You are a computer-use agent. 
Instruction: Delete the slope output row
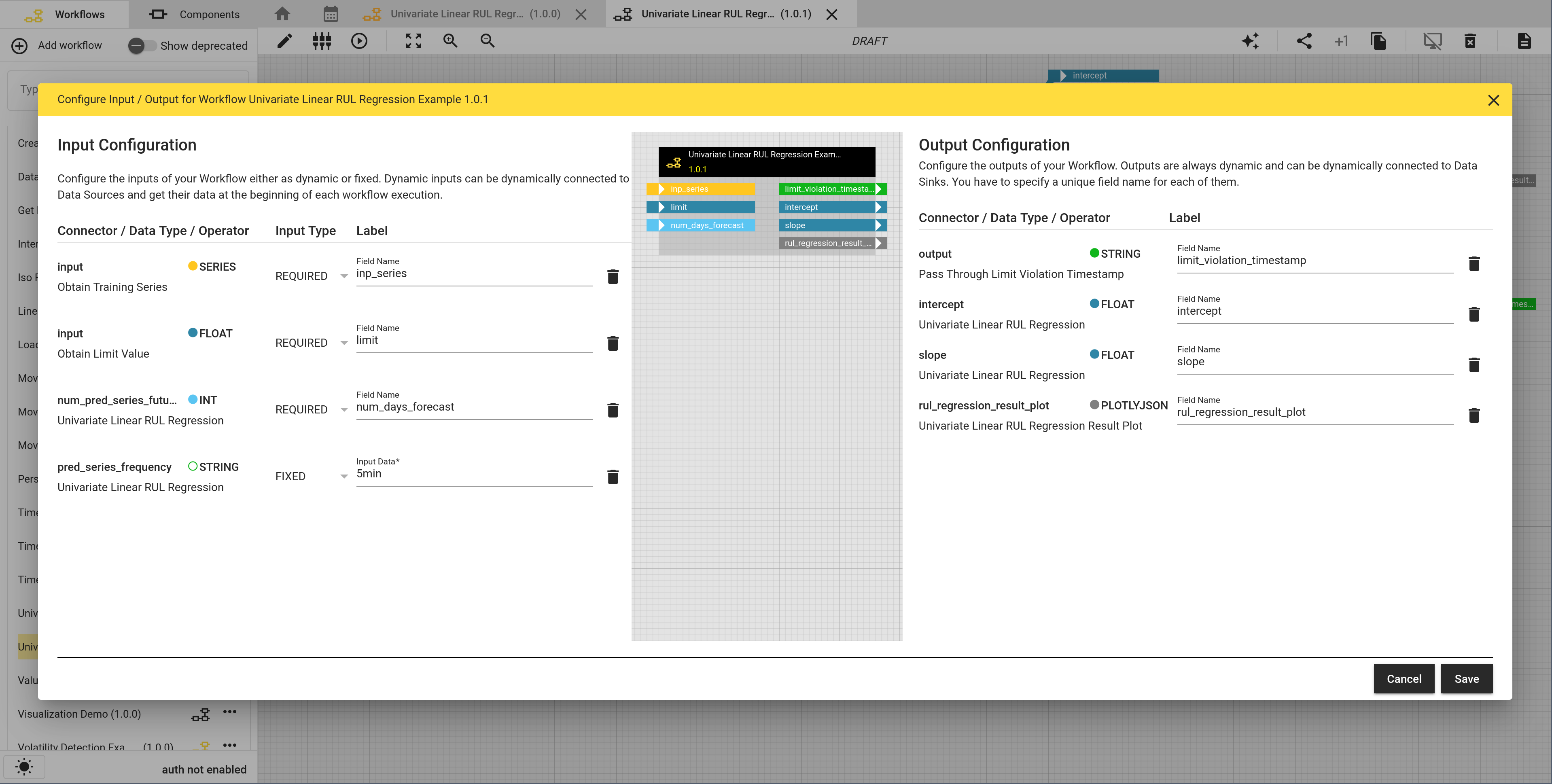tap(1474, 364)
